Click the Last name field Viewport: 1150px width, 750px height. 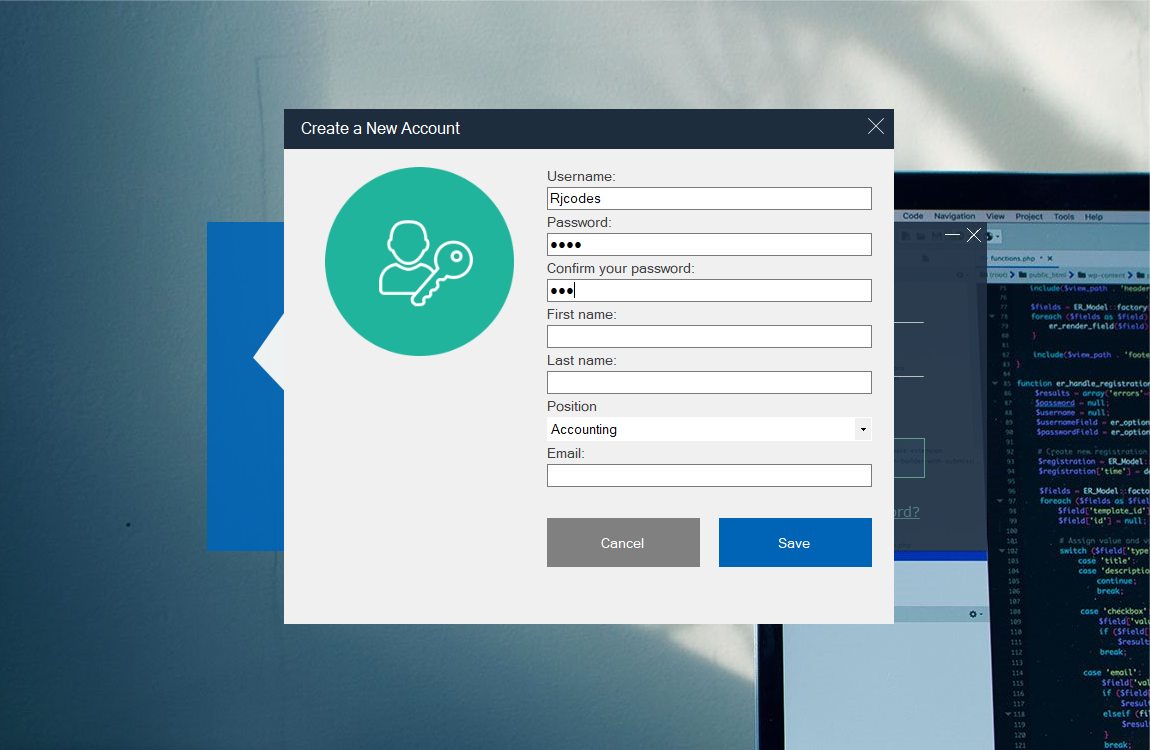[708, 382]
